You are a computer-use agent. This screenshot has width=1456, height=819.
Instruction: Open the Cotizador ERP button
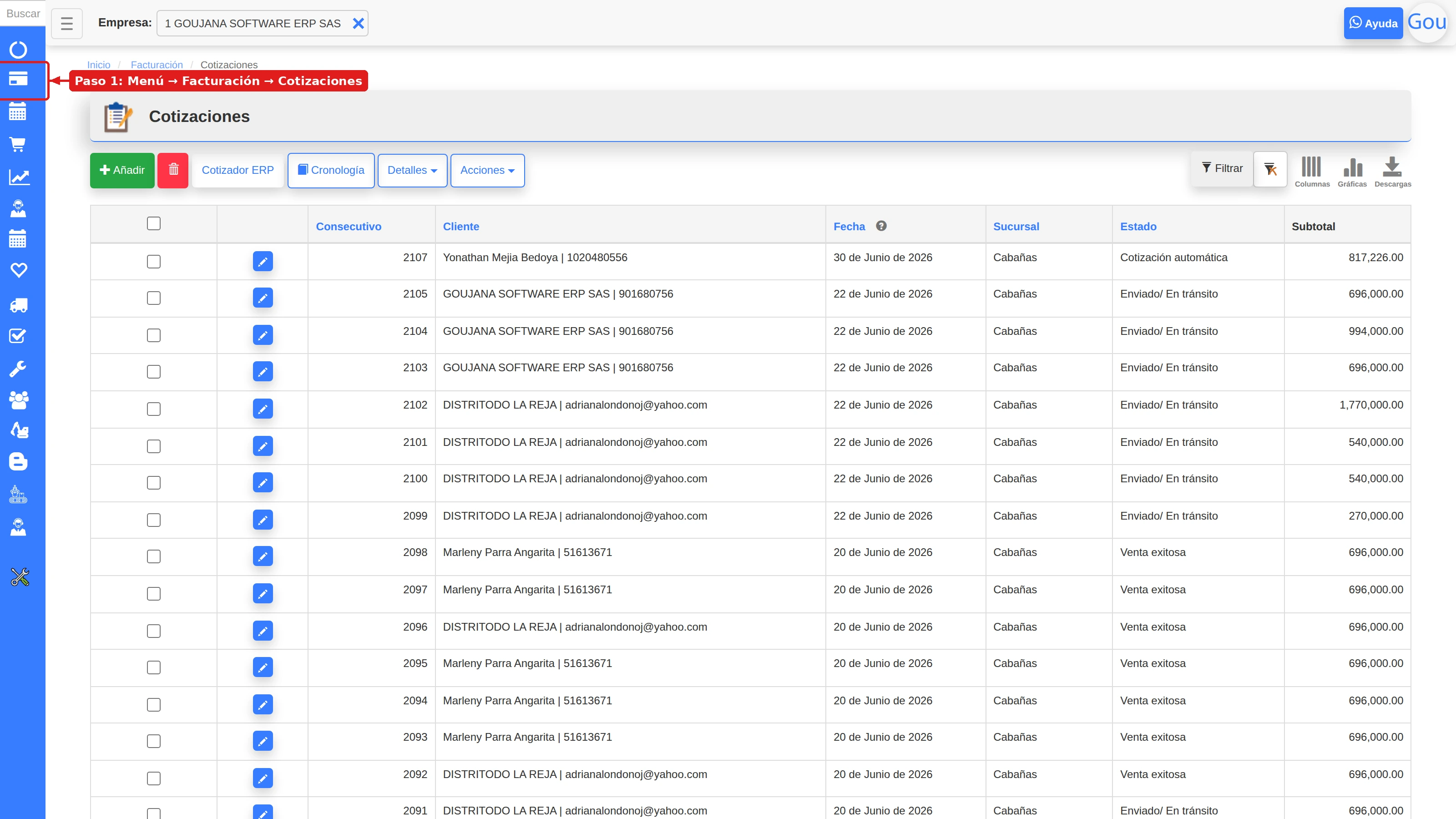click(238, 170)
